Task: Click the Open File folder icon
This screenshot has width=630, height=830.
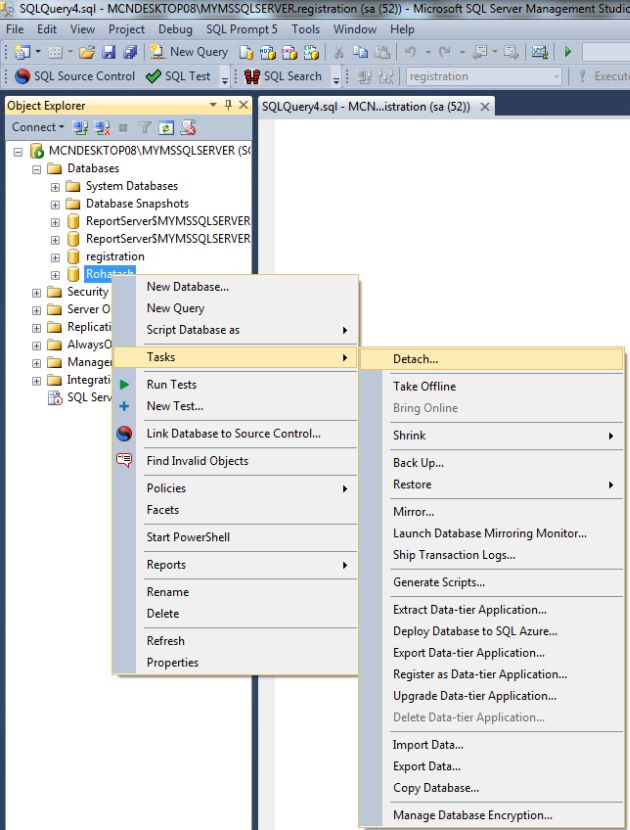Action: point(87,52)
